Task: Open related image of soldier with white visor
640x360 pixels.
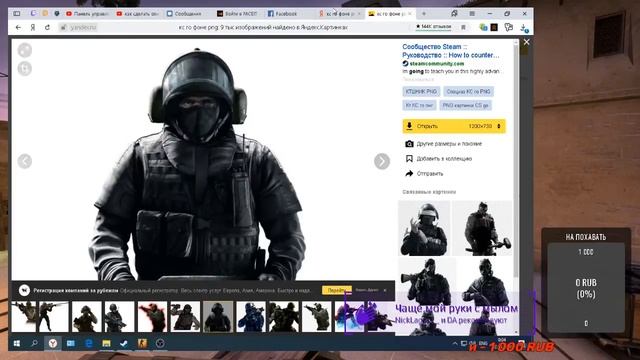Action: tap(424, 228)
